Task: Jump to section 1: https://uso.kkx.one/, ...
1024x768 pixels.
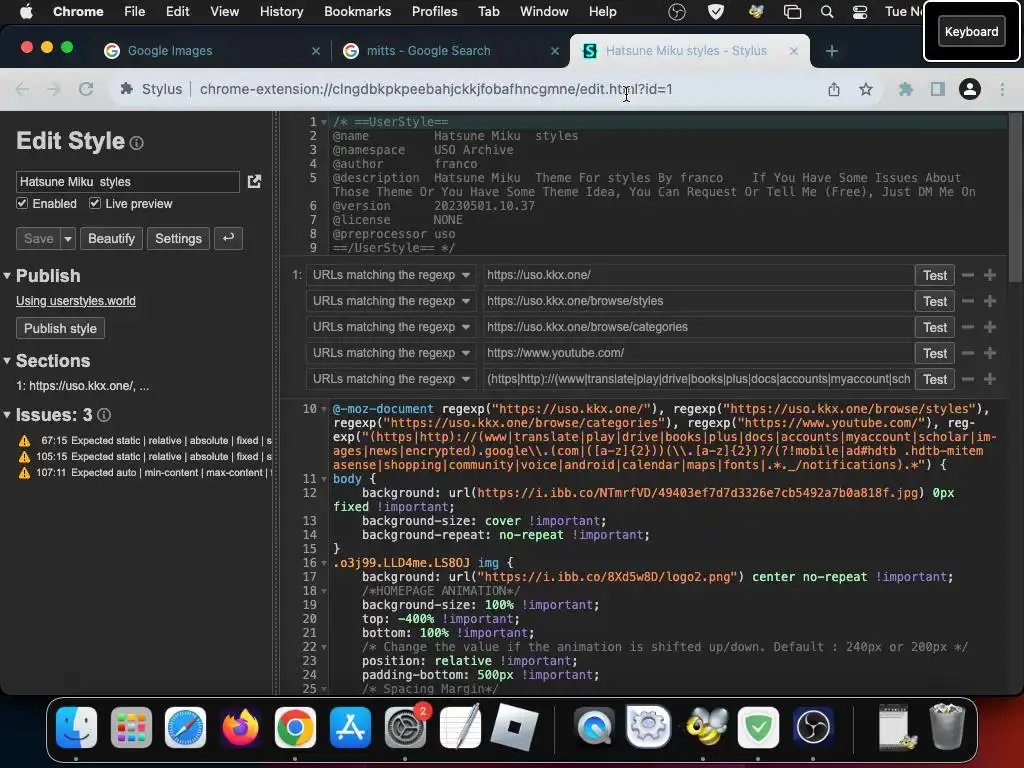Action: [82, 386]
